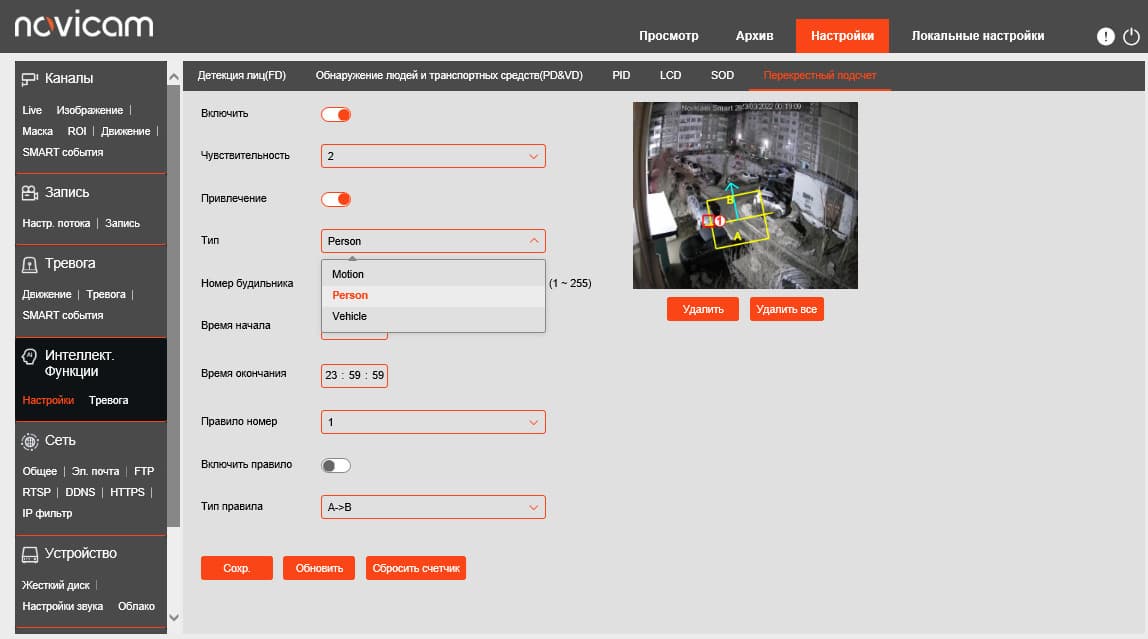Open the Запись camera icon
The image size is (1148, 639).
(29, 193)
